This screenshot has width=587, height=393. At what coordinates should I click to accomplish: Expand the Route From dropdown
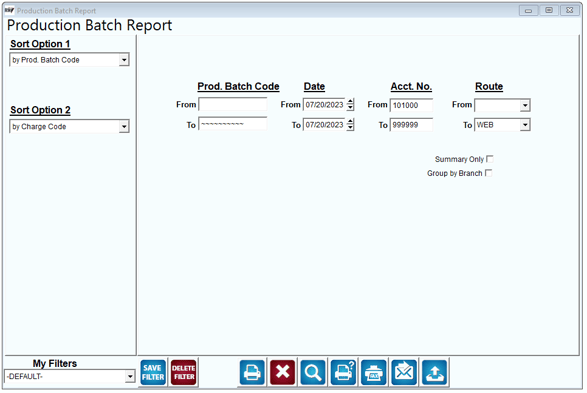click(525, 106)
